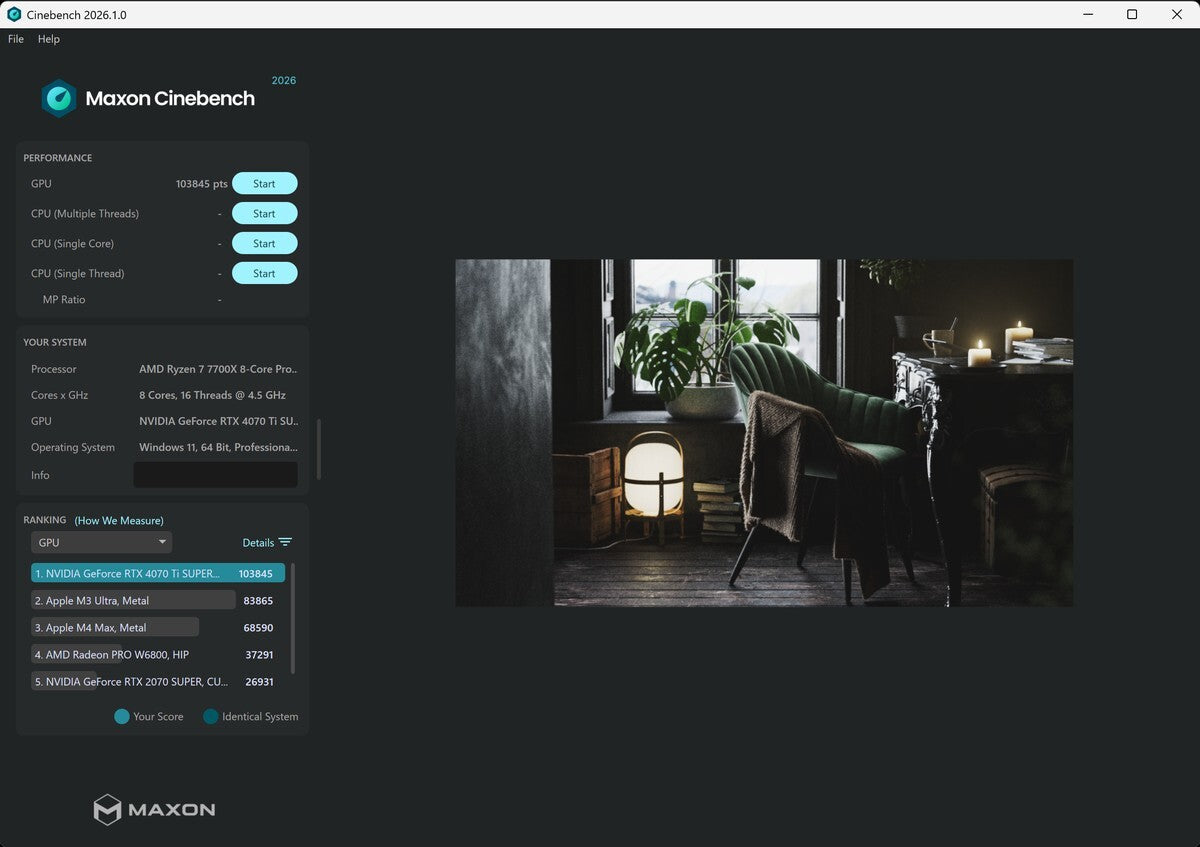Click the 8 Cores, 16 Threads value
The image size is (1200, 847).
212,395
